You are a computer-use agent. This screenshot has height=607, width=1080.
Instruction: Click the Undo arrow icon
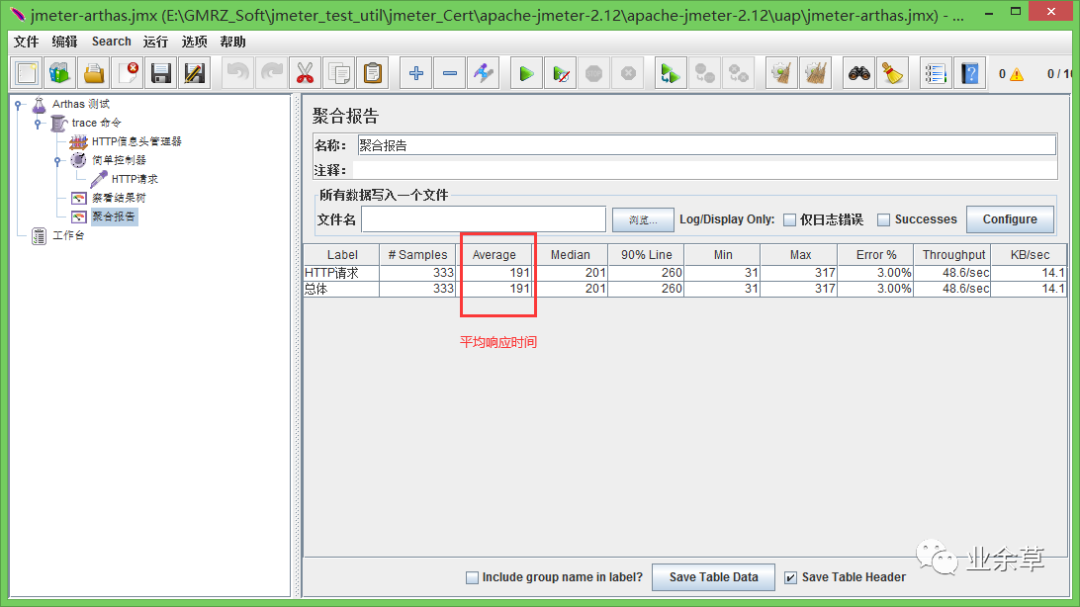(238, 73)
